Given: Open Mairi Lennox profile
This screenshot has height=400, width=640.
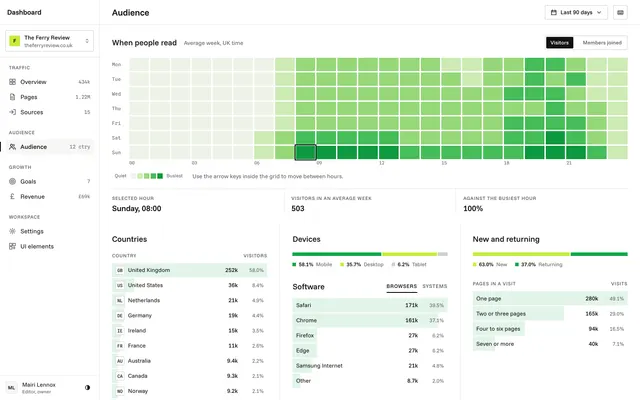Looking at the screenshot, I should point(39,388).
